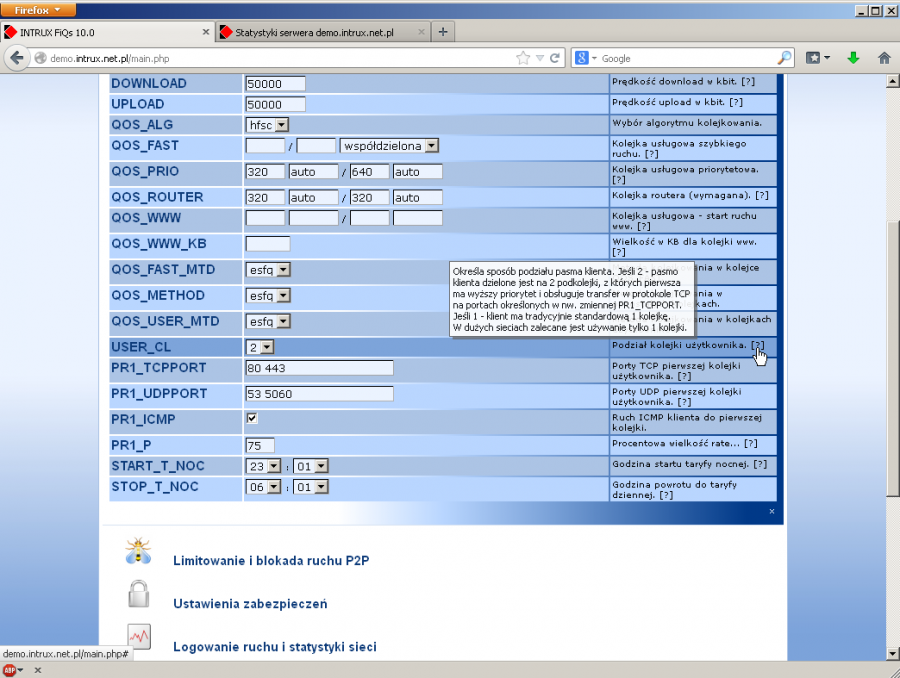Close the Statystyki serwera tab

[421, 32]
